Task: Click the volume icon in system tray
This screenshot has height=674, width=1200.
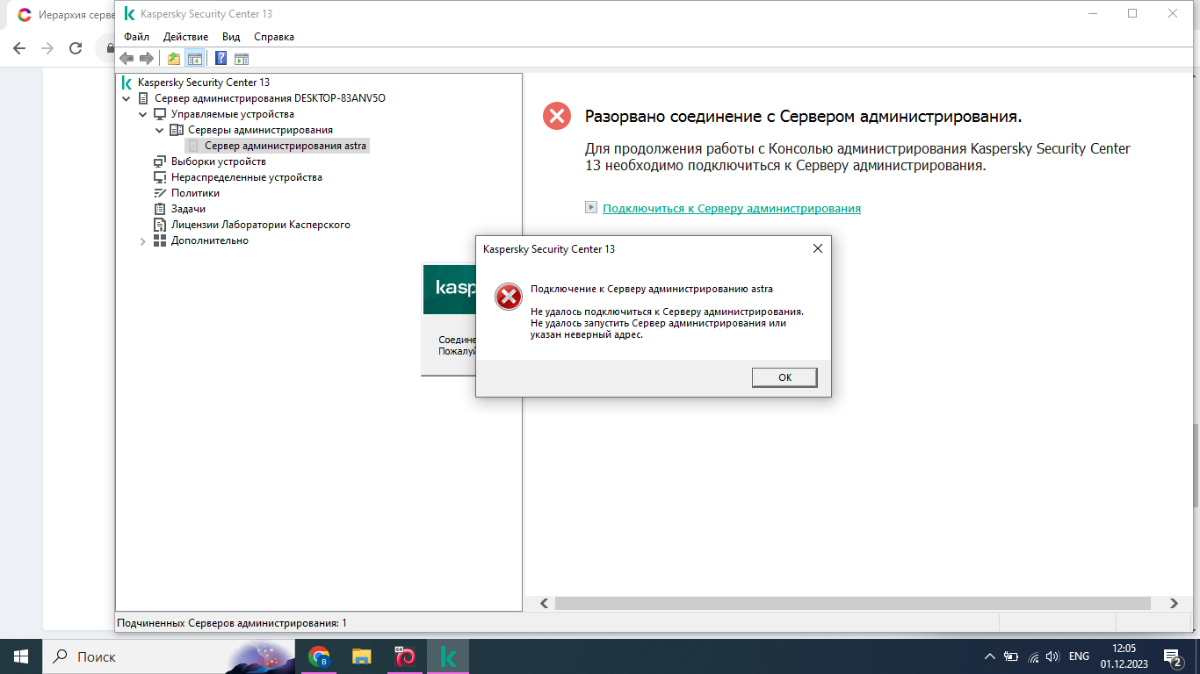Action: pyautogui.click(x=1051, y=657)
